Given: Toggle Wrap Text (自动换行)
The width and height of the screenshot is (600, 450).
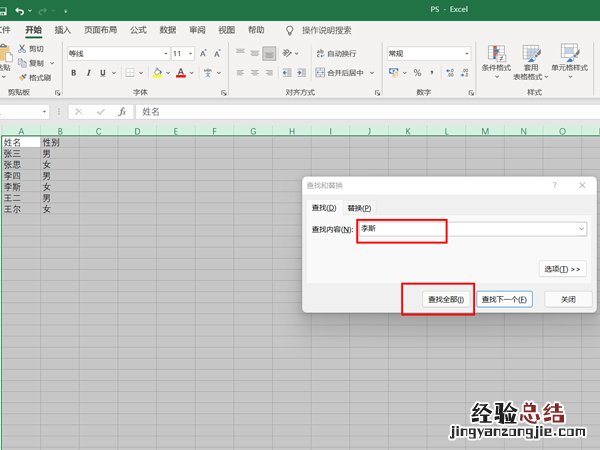Looking at the screenshot, I should pos(335,53).
